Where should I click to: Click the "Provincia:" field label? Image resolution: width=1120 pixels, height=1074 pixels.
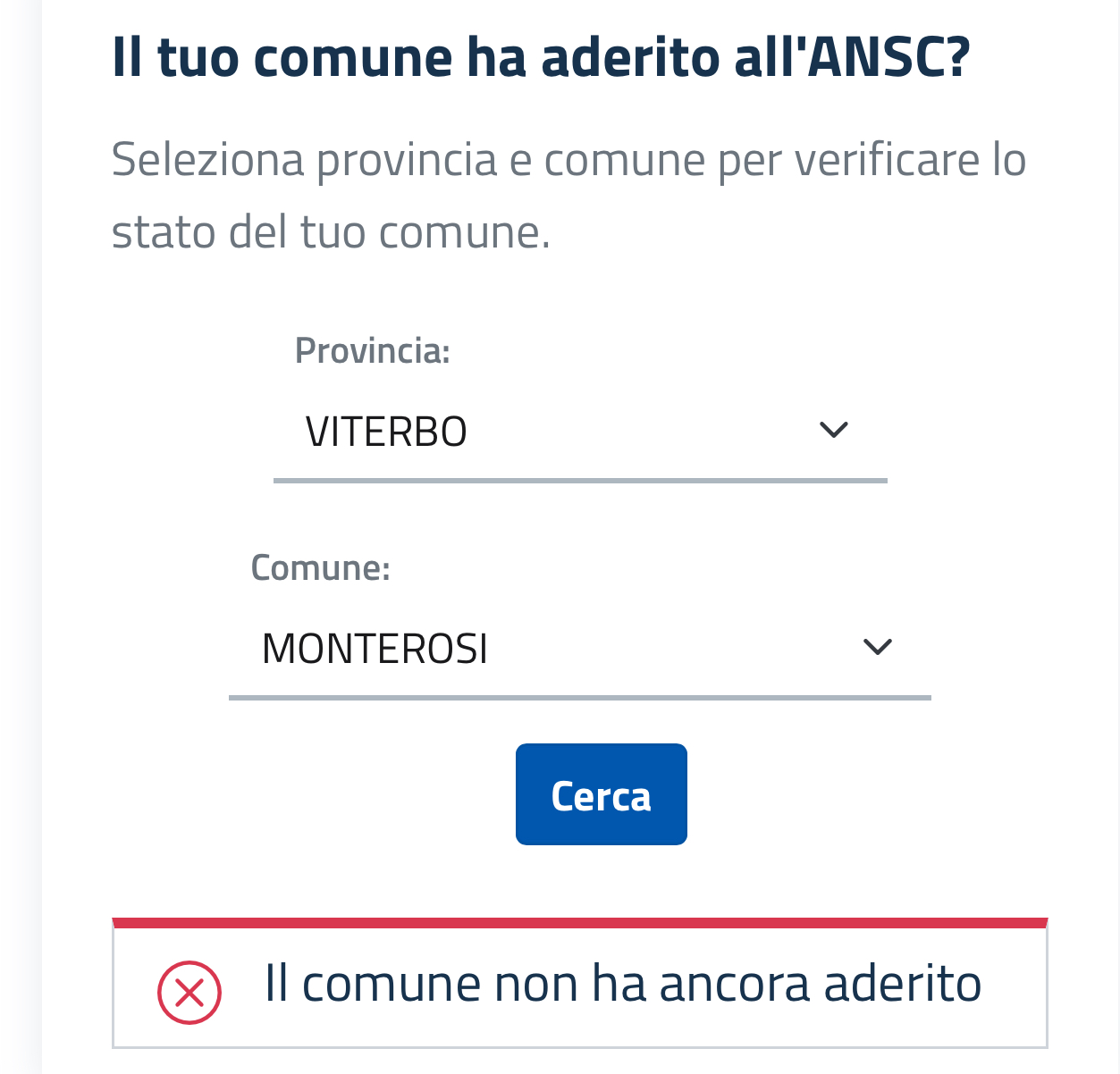tap(372, 351)
